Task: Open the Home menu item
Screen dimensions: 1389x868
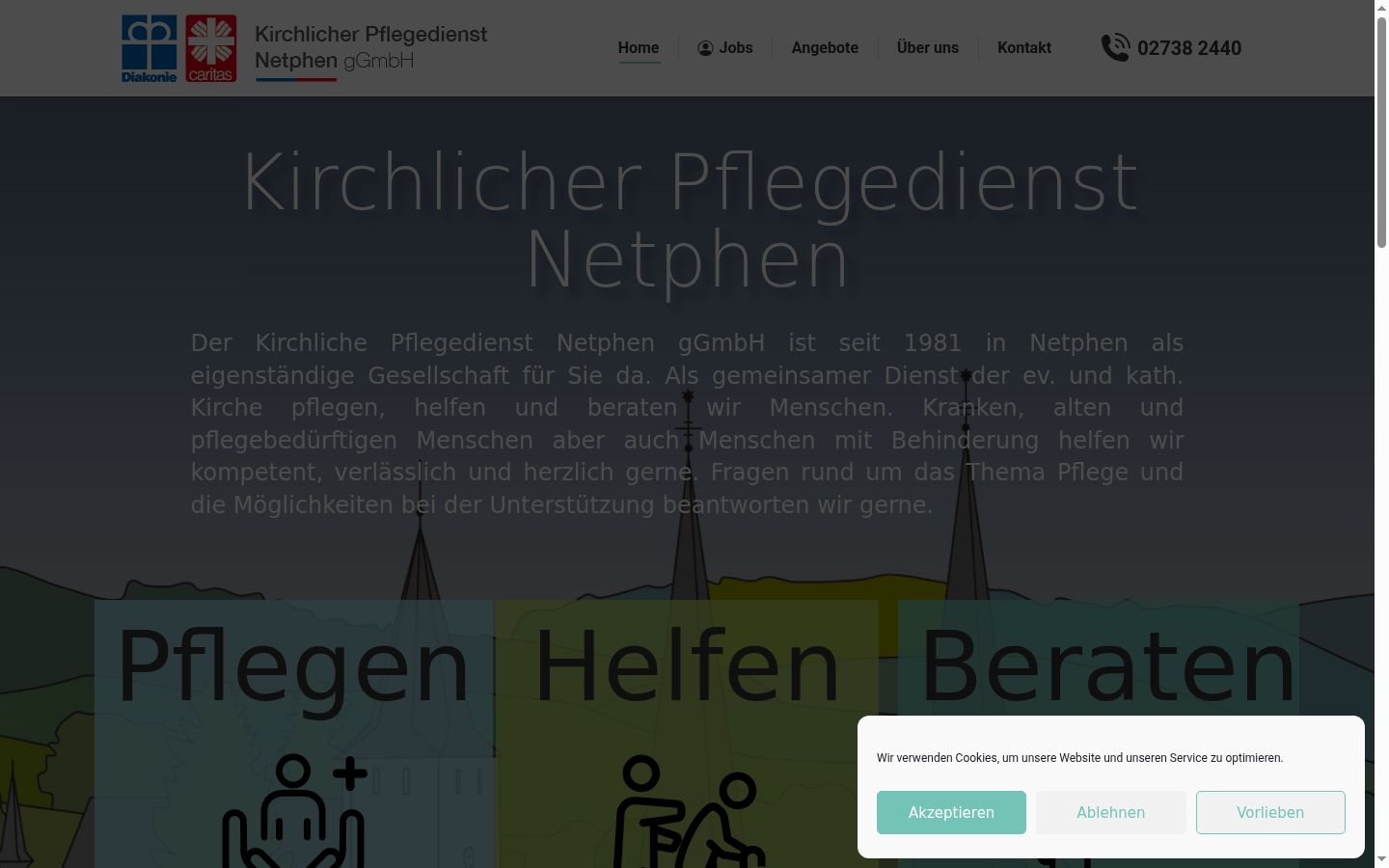Action: (x=639, y=48)
